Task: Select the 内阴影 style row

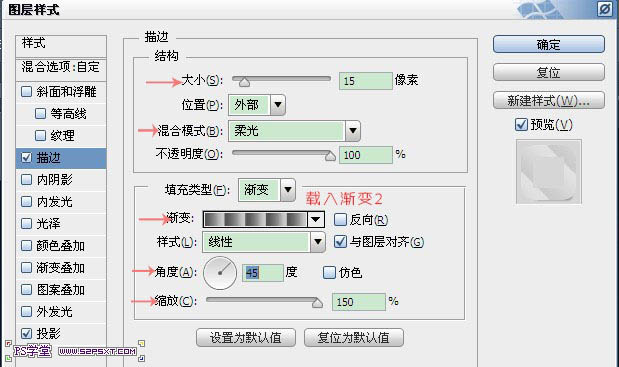Action: pyautogui.click(x=61, y=180)
